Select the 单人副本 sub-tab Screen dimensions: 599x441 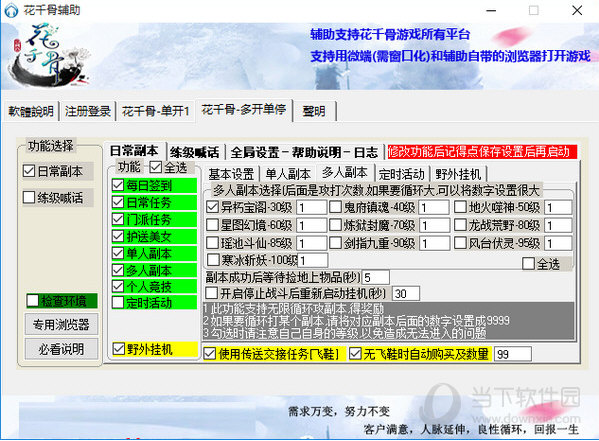[x=288, y=174]
